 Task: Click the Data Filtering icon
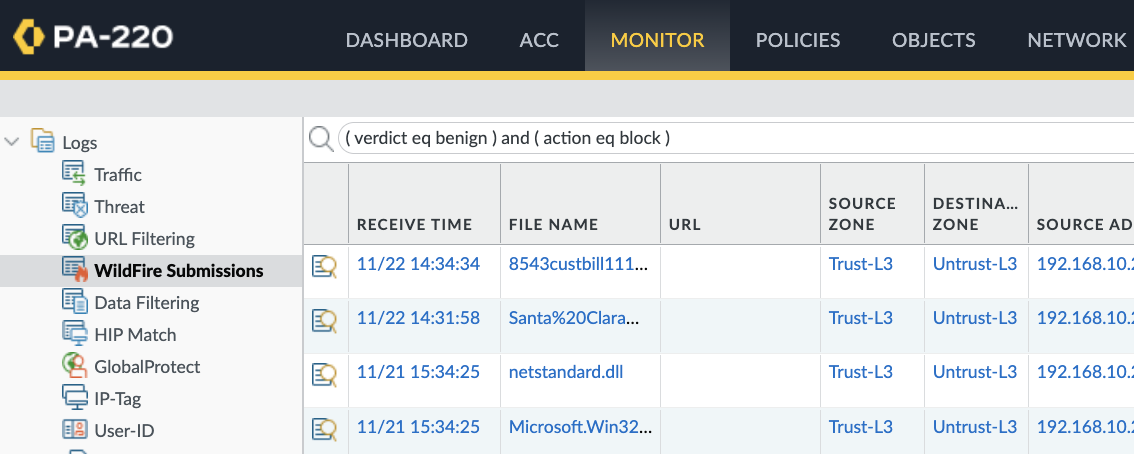pyautogui.click(x=74, y=301)
